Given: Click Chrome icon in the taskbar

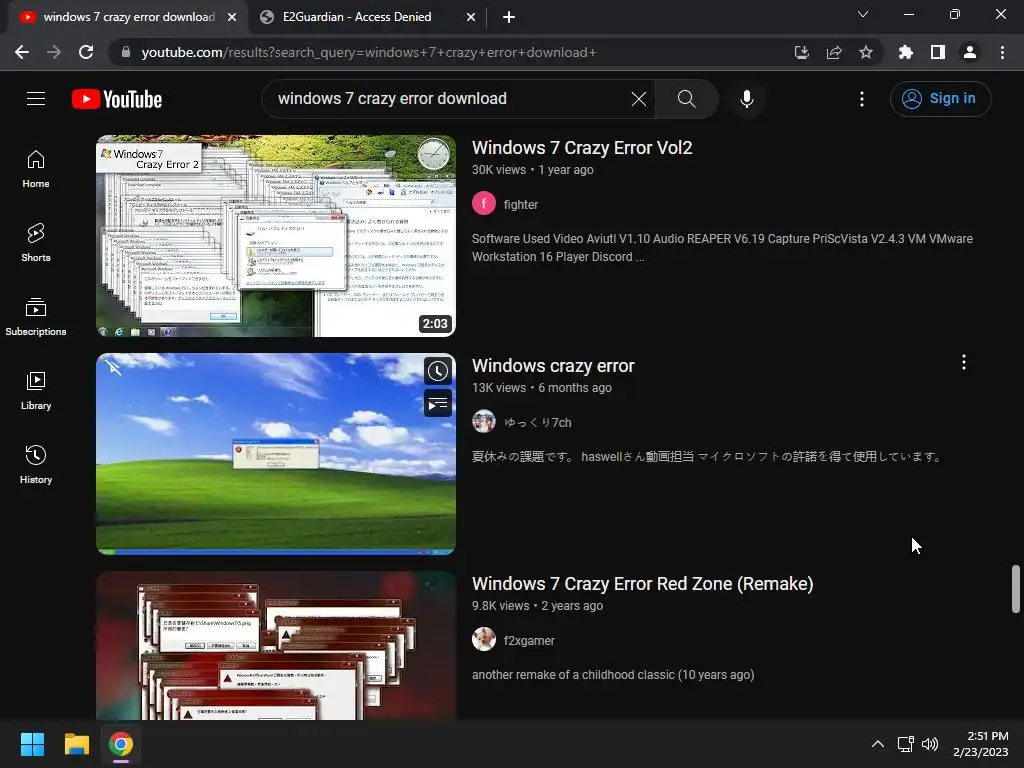Looking at the screenshot, I should 121,744.
